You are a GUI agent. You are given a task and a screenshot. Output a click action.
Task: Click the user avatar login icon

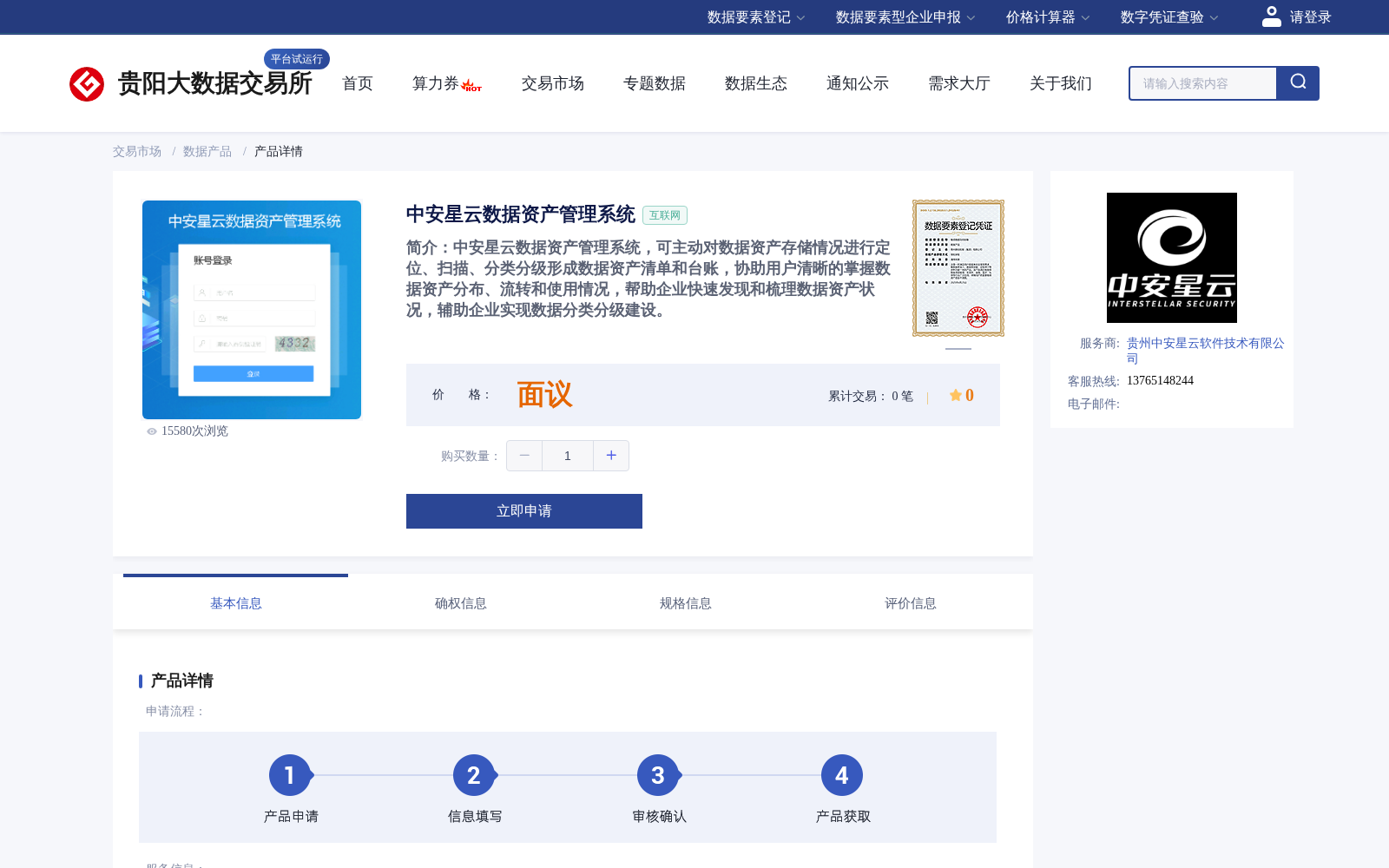tap(1272, 16)
